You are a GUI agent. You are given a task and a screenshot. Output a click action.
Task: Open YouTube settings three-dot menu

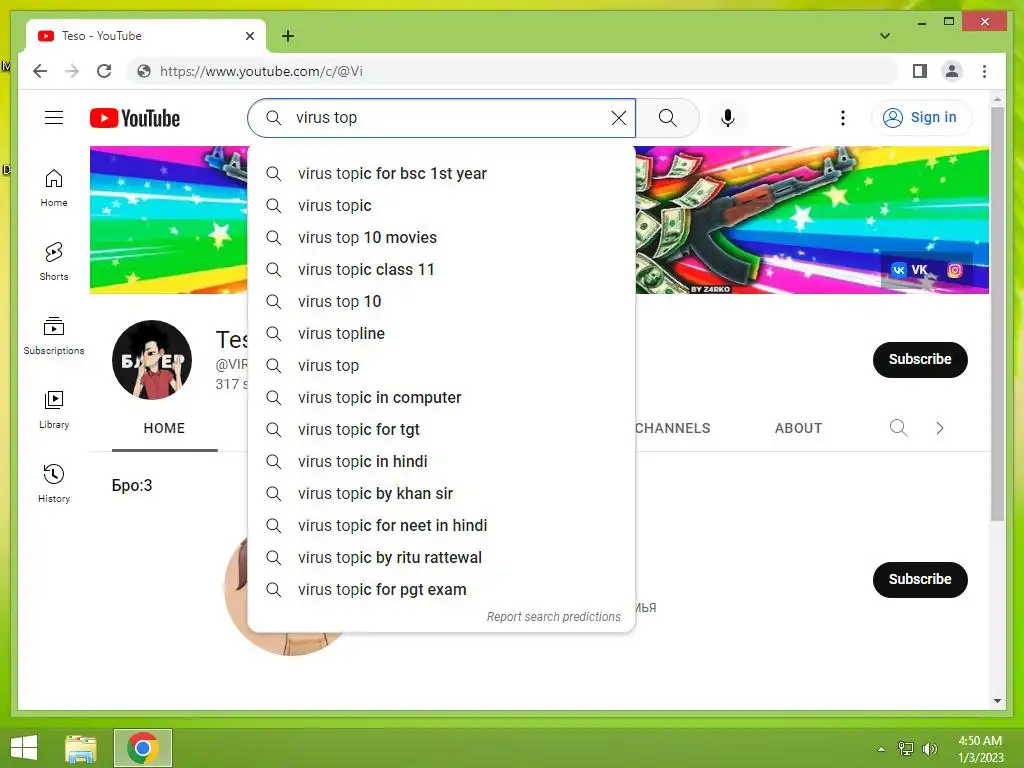842,118
